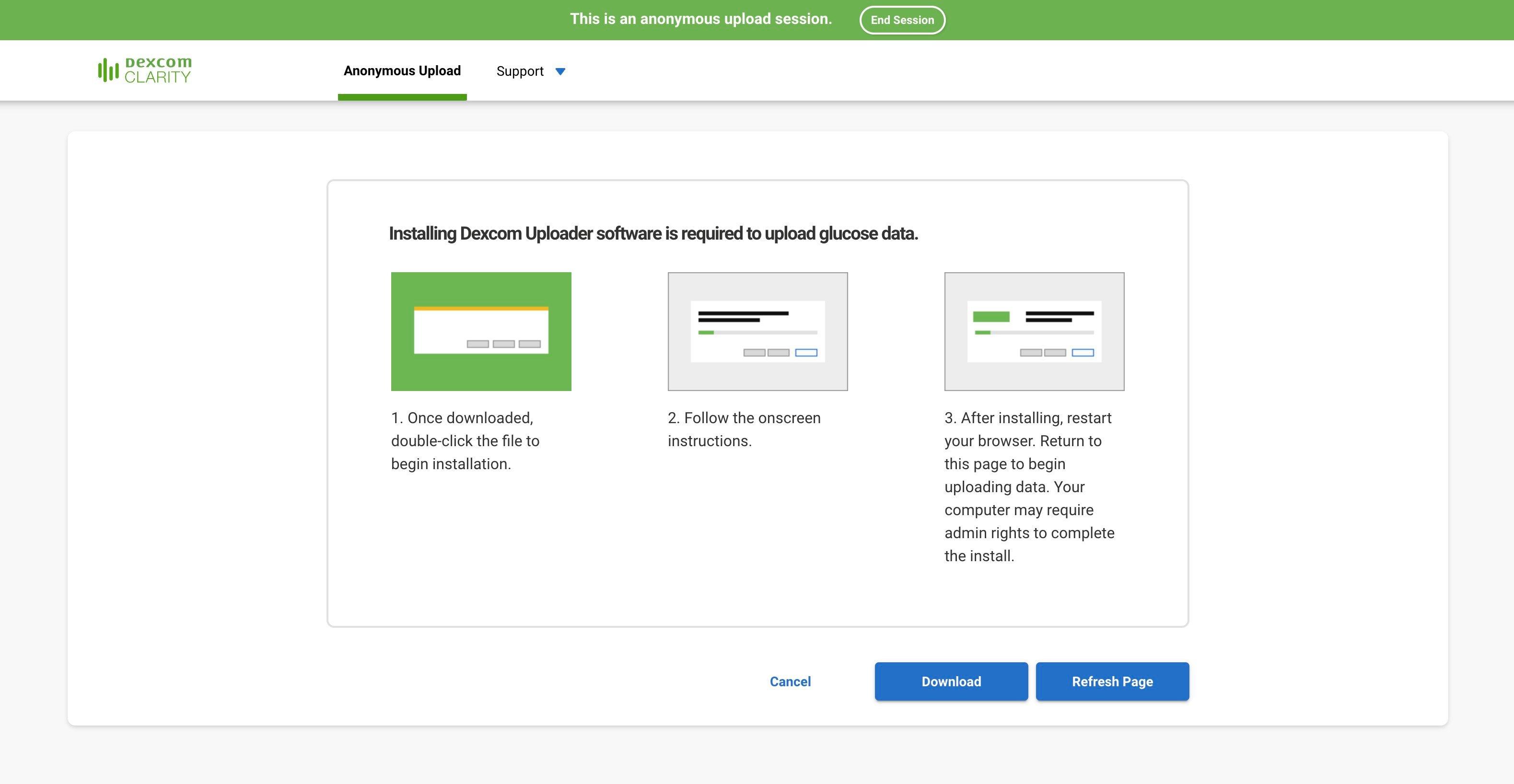
Task: Click step 1 double-click file instruction text
Action: tap(465, 441)
